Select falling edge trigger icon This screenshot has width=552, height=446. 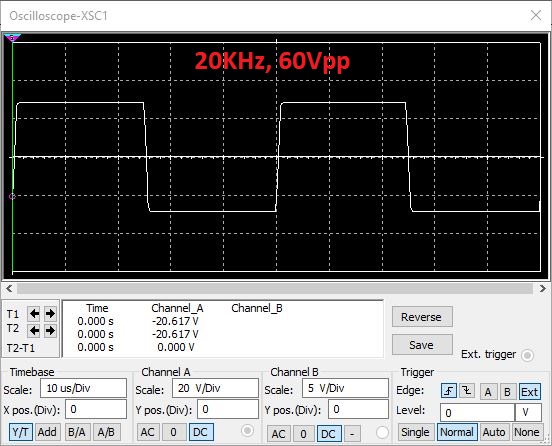[x=467, y=391]
